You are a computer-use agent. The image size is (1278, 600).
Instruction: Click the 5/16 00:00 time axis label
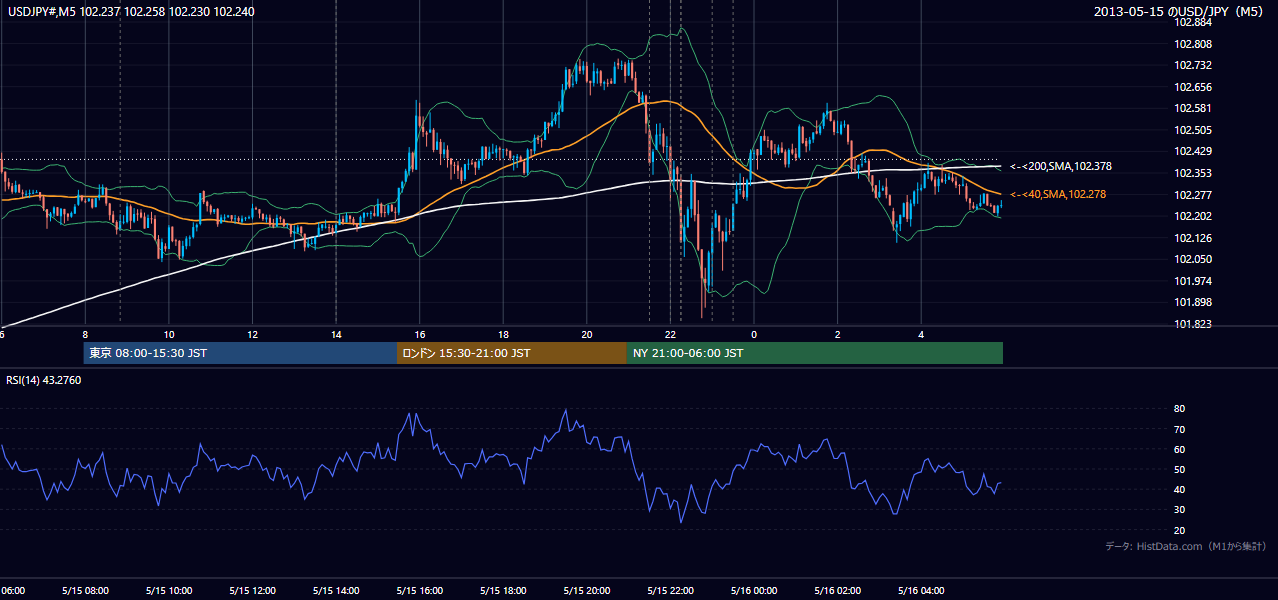coord(754,590)
